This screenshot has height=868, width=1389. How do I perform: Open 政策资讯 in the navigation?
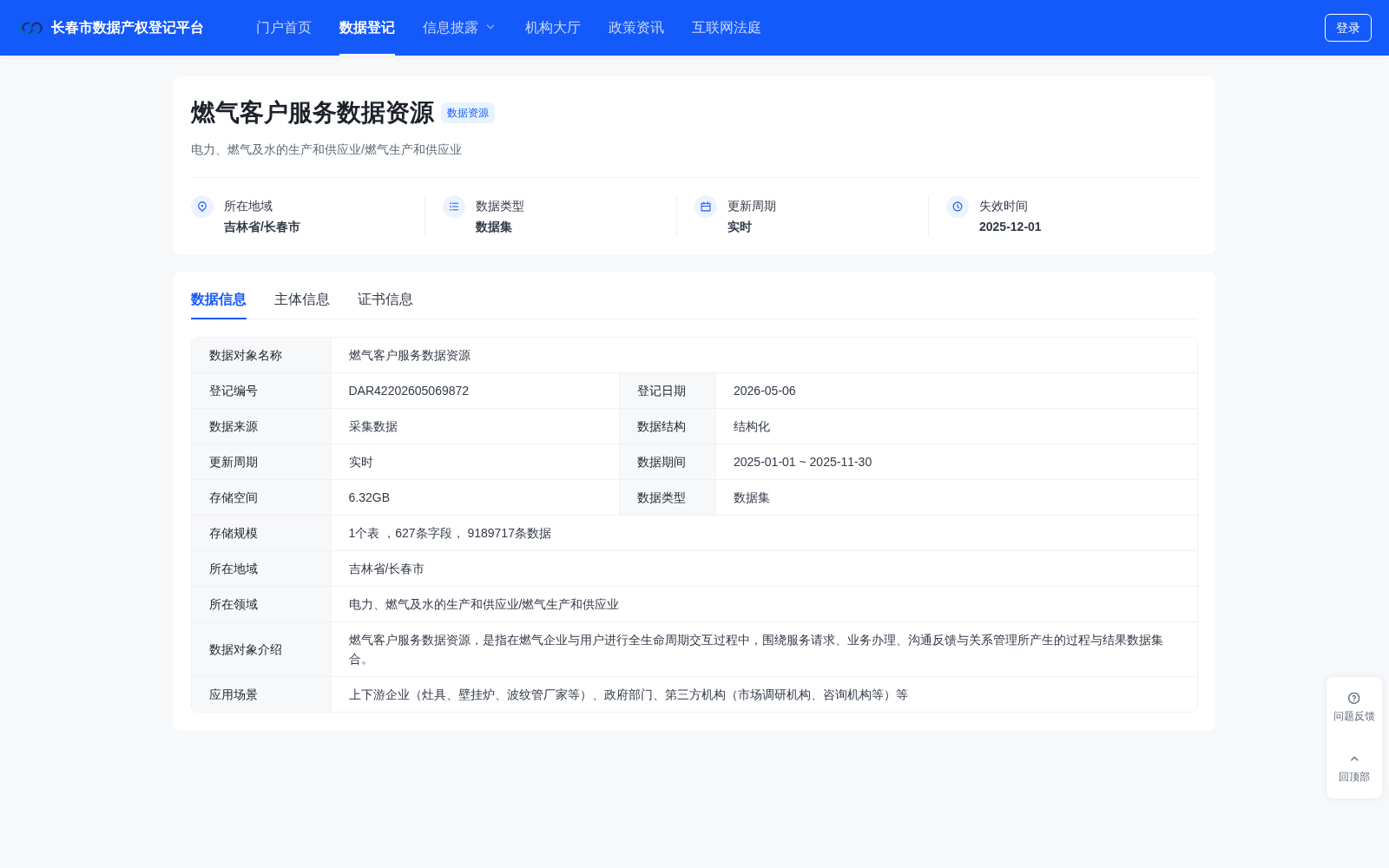click(x=636, y=28)
